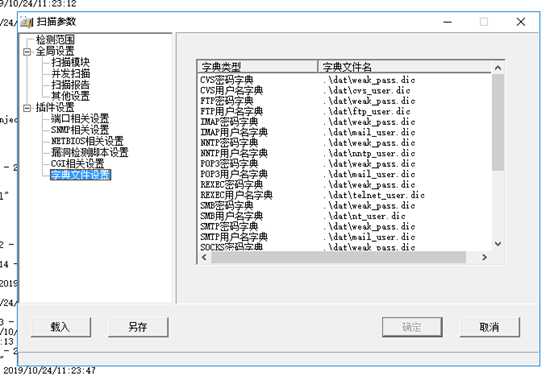The width and height of the screenshot is (554, 376).
Task: Select the REXEC密码字典 row
Action: 344,184
